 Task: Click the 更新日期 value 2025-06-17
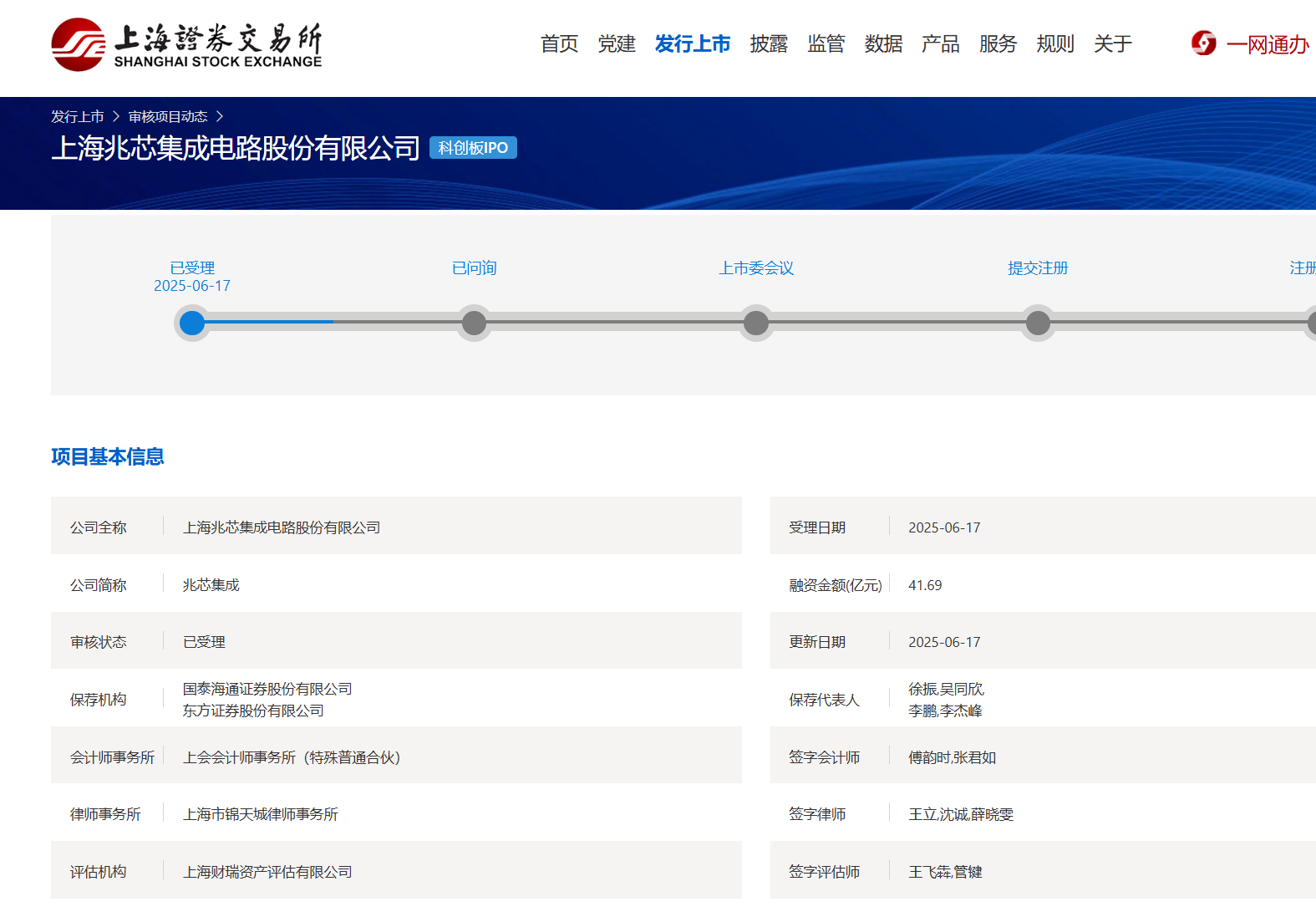tap(944, 642)
